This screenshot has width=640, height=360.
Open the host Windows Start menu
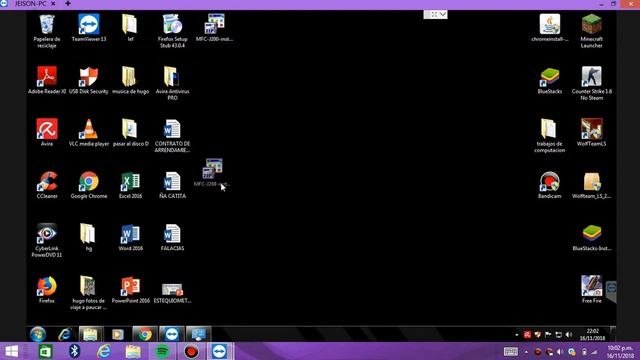(11, 351)
